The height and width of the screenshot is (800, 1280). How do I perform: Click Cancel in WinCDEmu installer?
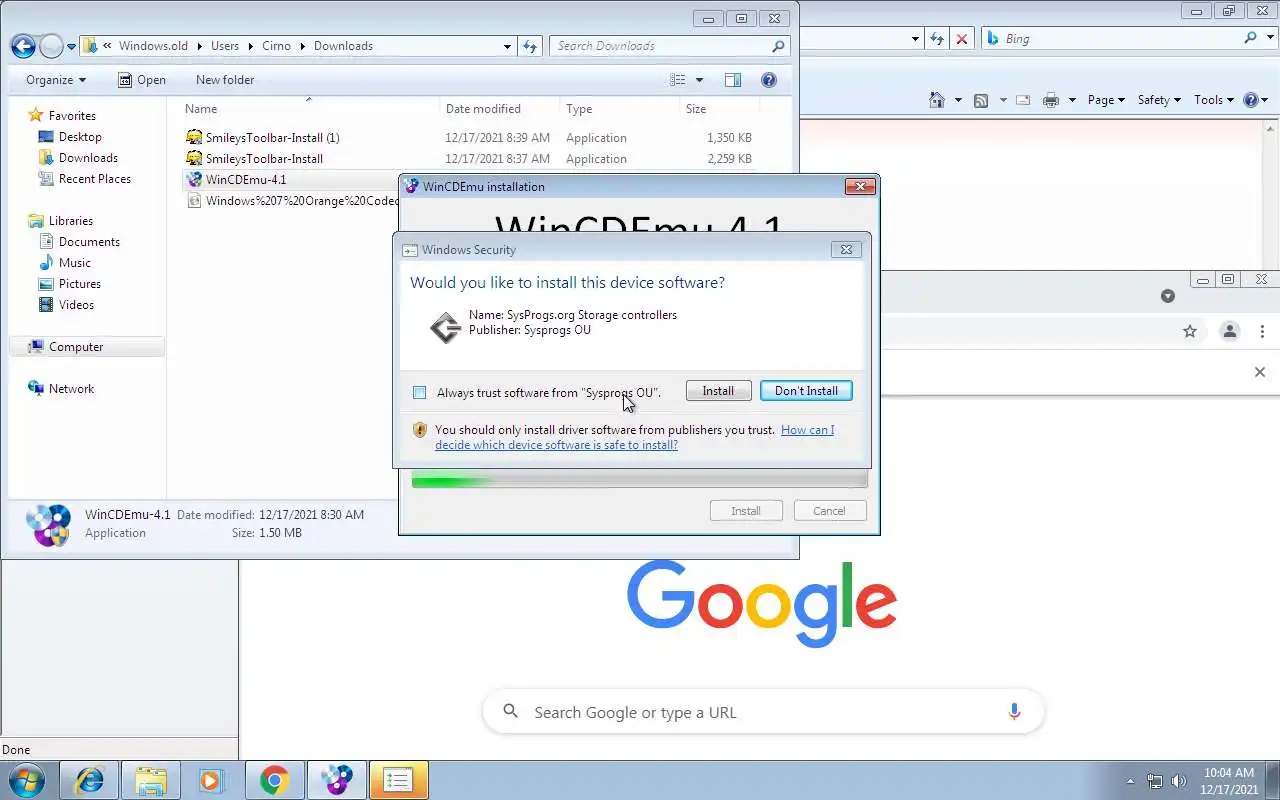point(829,511)
